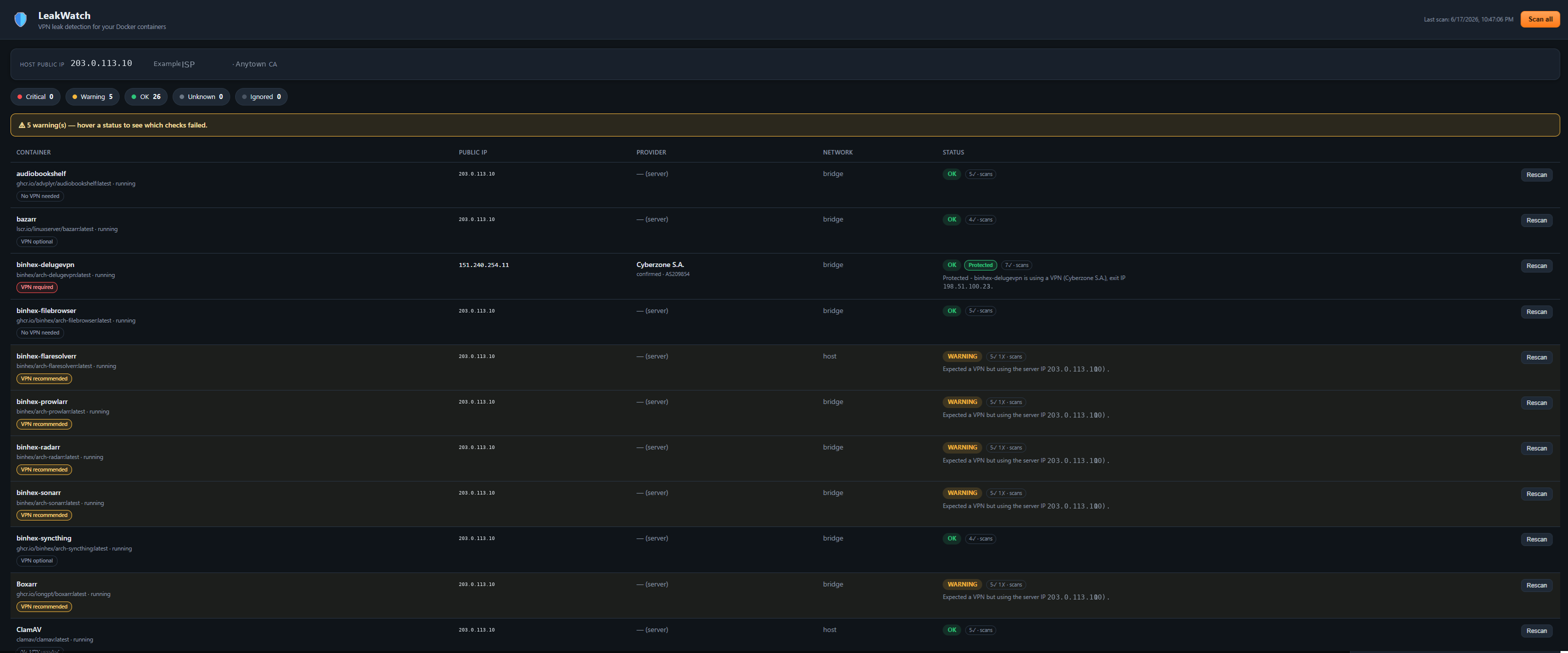Click the binhex-syncthing container name
Image resolution: width=1568 pixels, height=653 pixels.
[x=44, y=538]
